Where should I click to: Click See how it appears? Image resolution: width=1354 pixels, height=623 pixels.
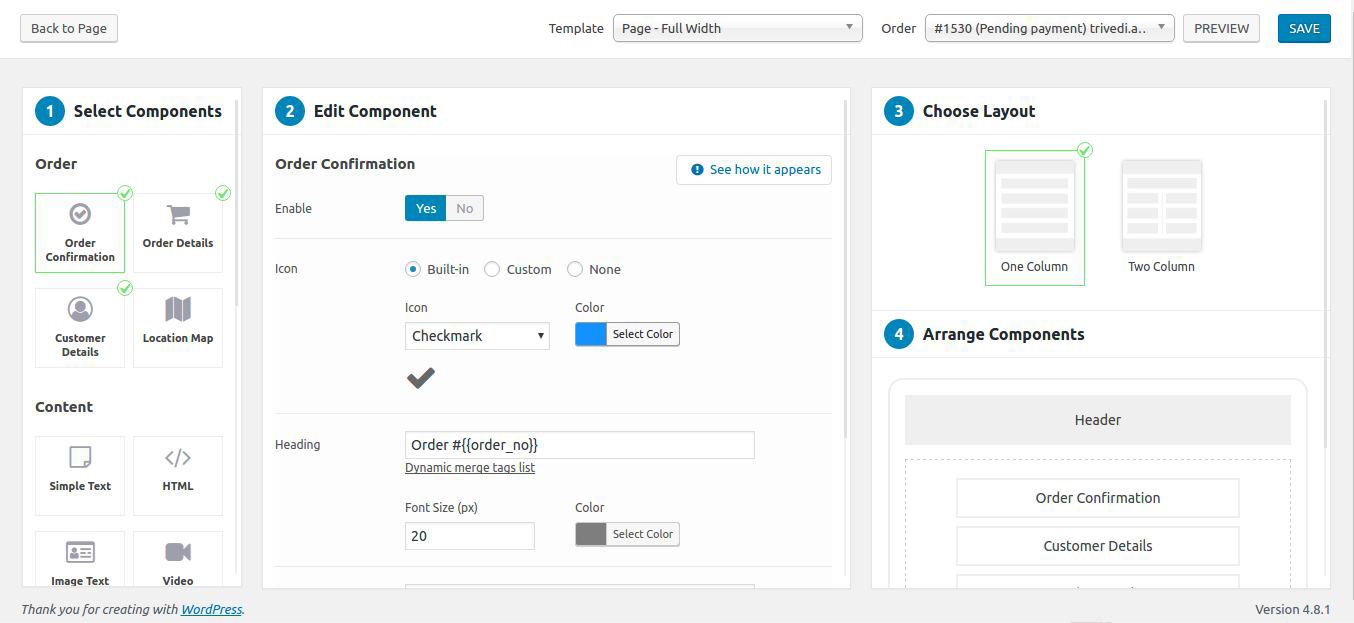(x=753, y=170)
